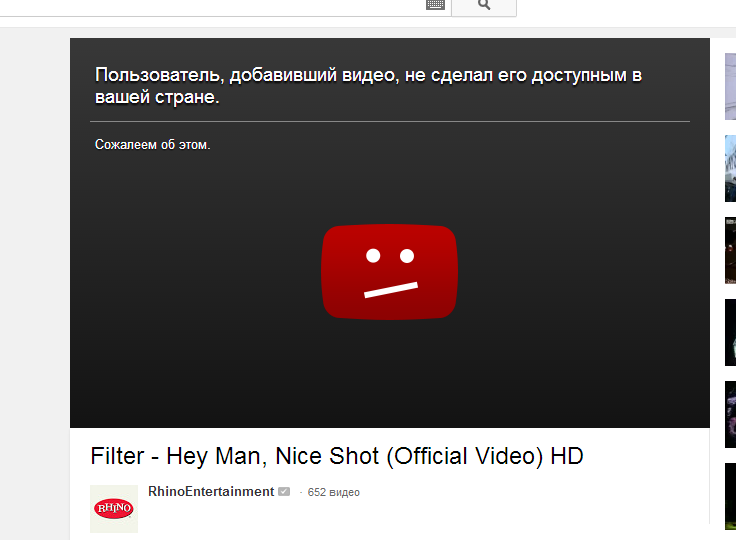The width and height of the screenshot is (736, 540).
Task: Open the fifth suggested thumbnail with purple tones
Action: (730, 415)
